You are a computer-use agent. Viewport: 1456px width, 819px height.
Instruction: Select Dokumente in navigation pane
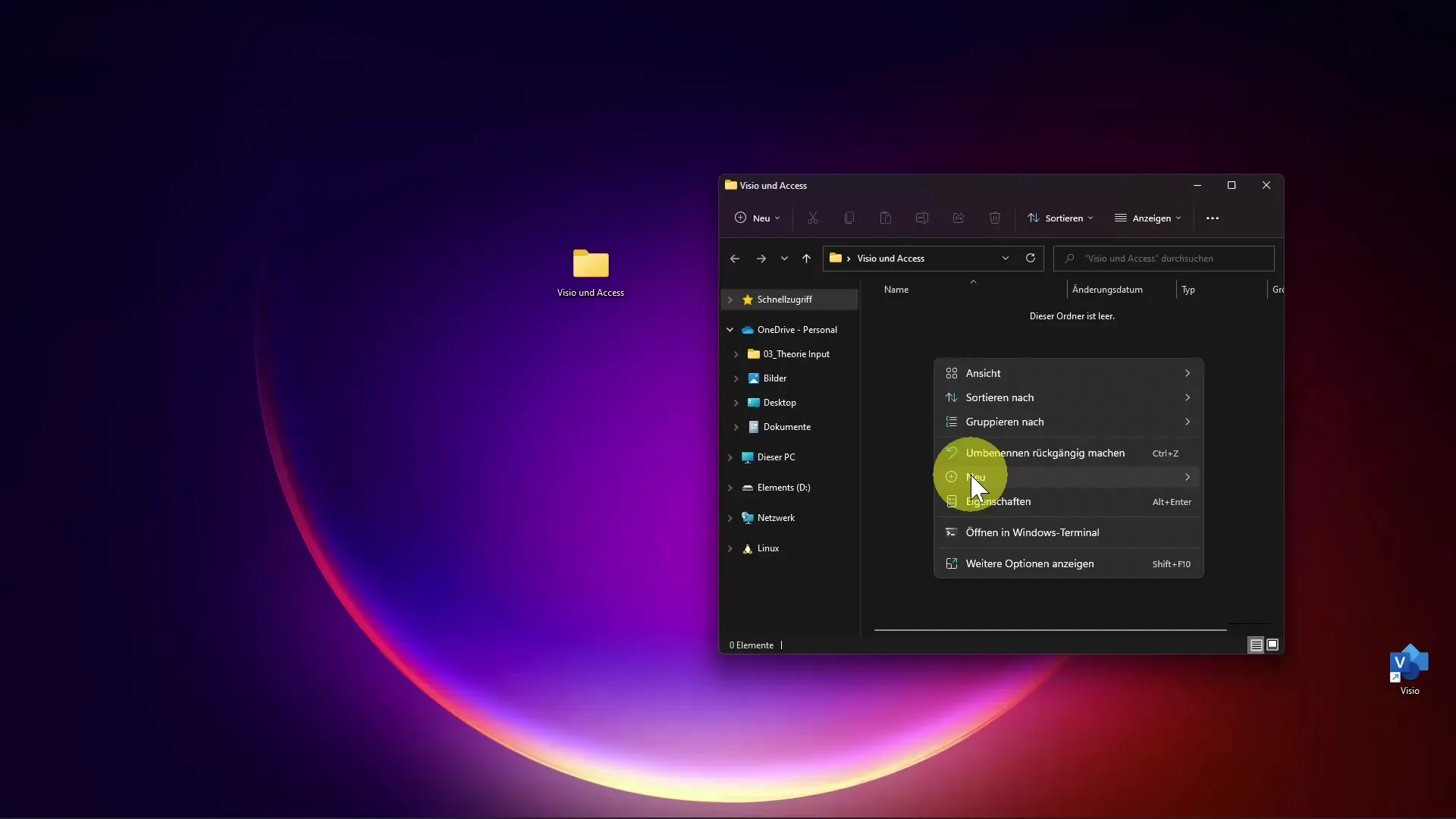[786, 427]
